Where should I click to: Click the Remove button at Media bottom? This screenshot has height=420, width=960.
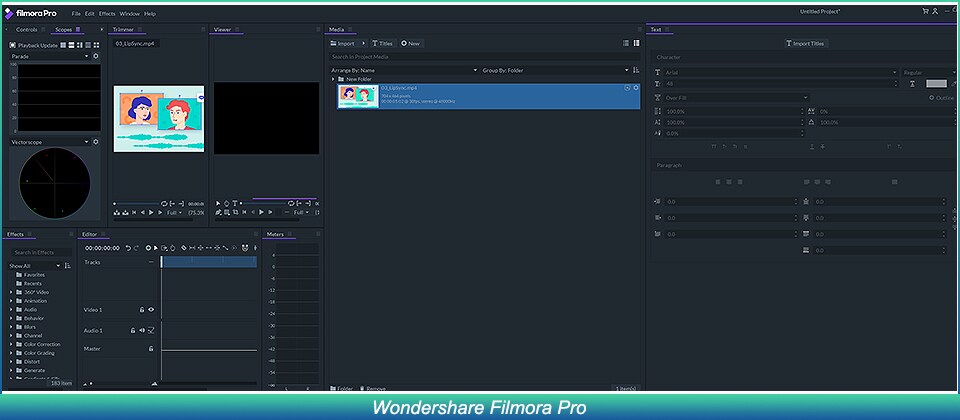click(373, 388)
